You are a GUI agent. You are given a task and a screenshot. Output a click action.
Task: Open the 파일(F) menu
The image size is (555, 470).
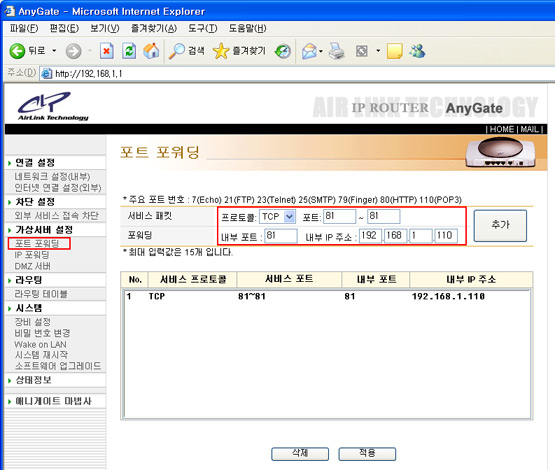coord(24,28)
